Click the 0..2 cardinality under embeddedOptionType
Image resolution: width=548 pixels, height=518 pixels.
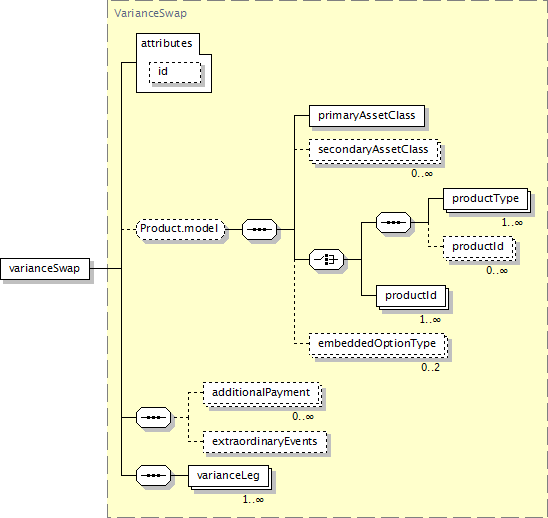pyautogui.click(x=430, y=367)
